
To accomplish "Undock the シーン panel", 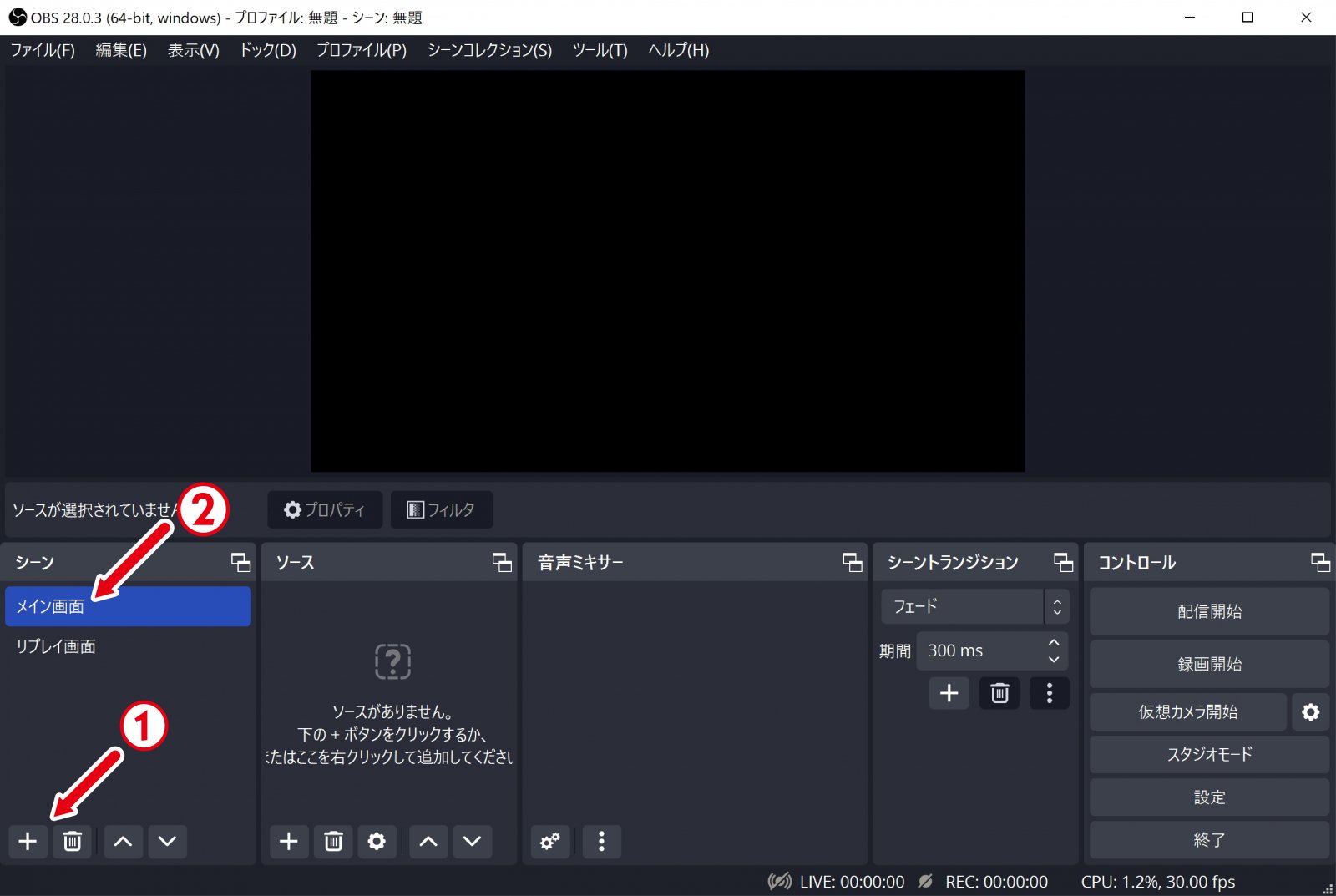I will [240, 563].
